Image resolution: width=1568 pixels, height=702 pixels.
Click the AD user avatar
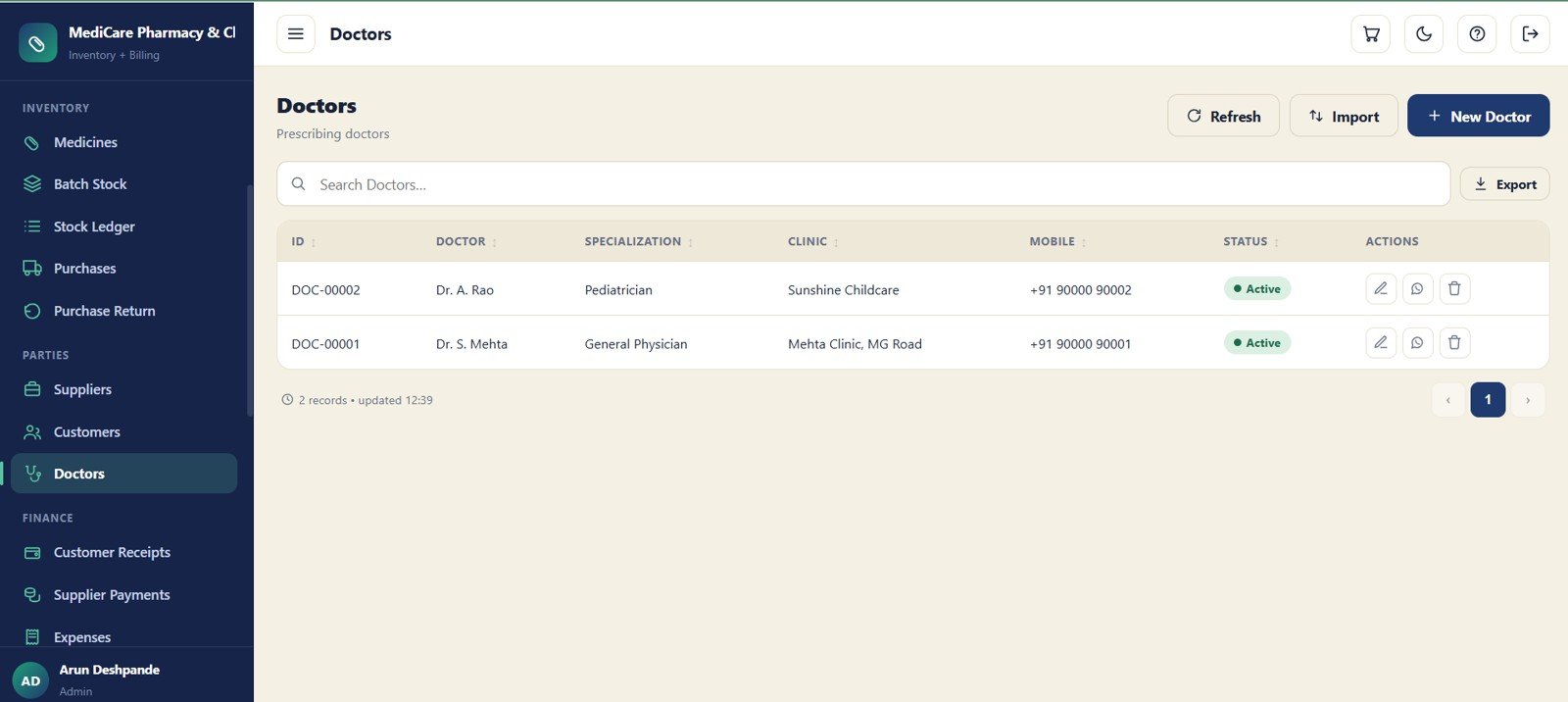tap(30, 680)
